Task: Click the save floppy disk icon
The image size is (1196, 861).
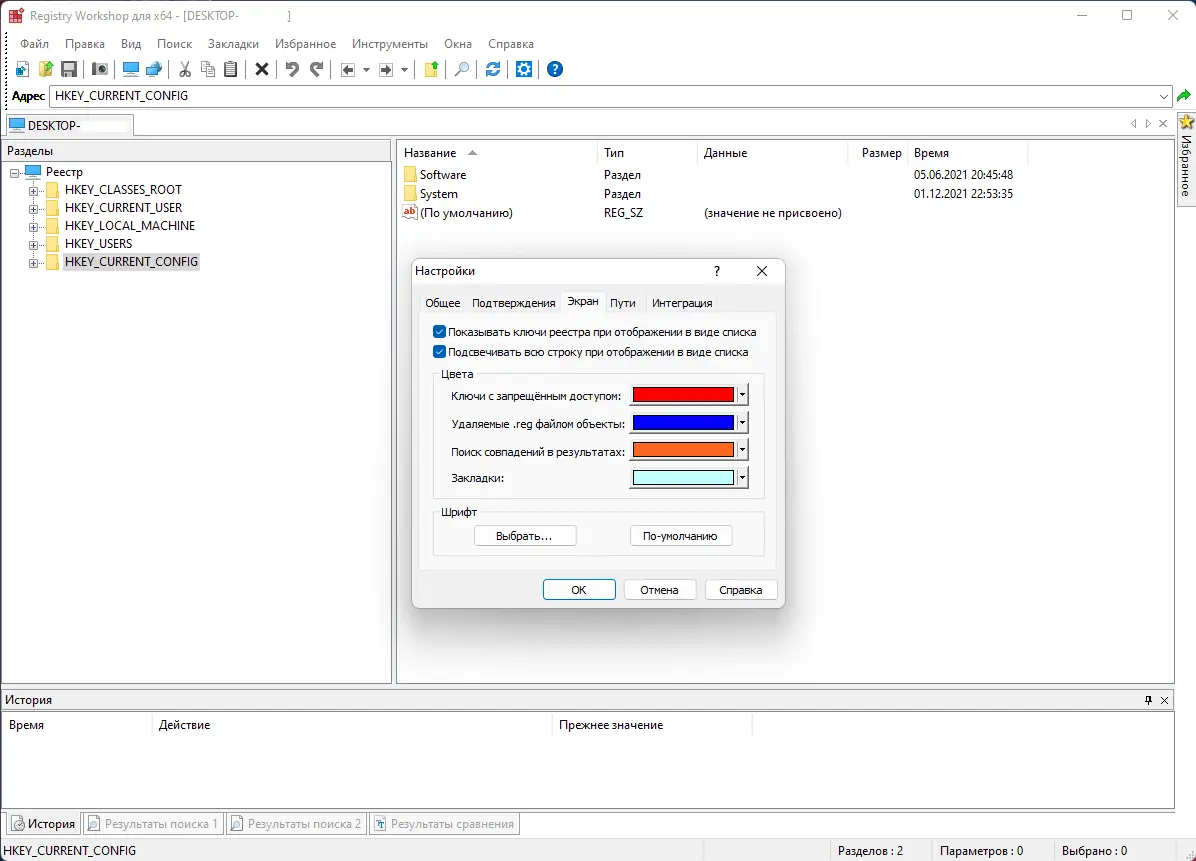Action: 69,69
